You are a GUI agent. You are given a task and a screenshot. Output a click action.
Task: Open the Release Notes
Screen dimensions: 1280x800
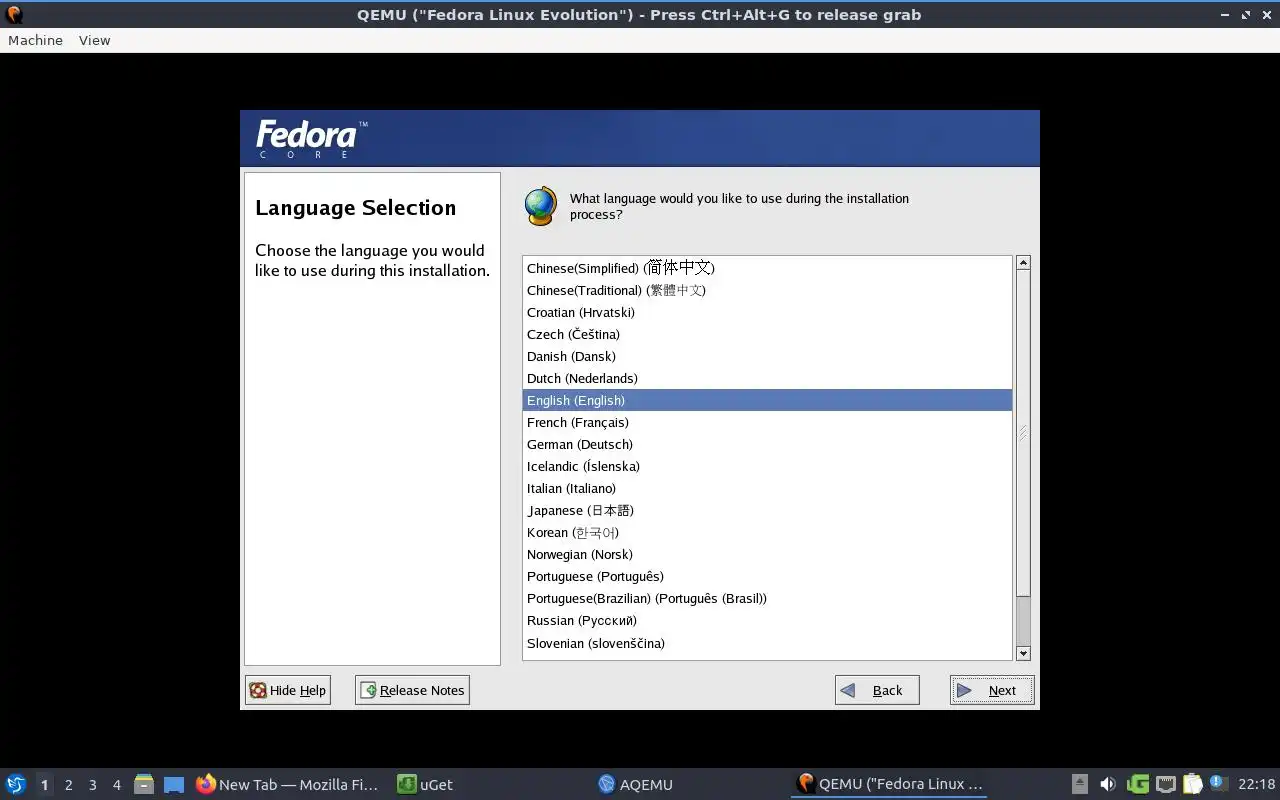tap(412, 690)
